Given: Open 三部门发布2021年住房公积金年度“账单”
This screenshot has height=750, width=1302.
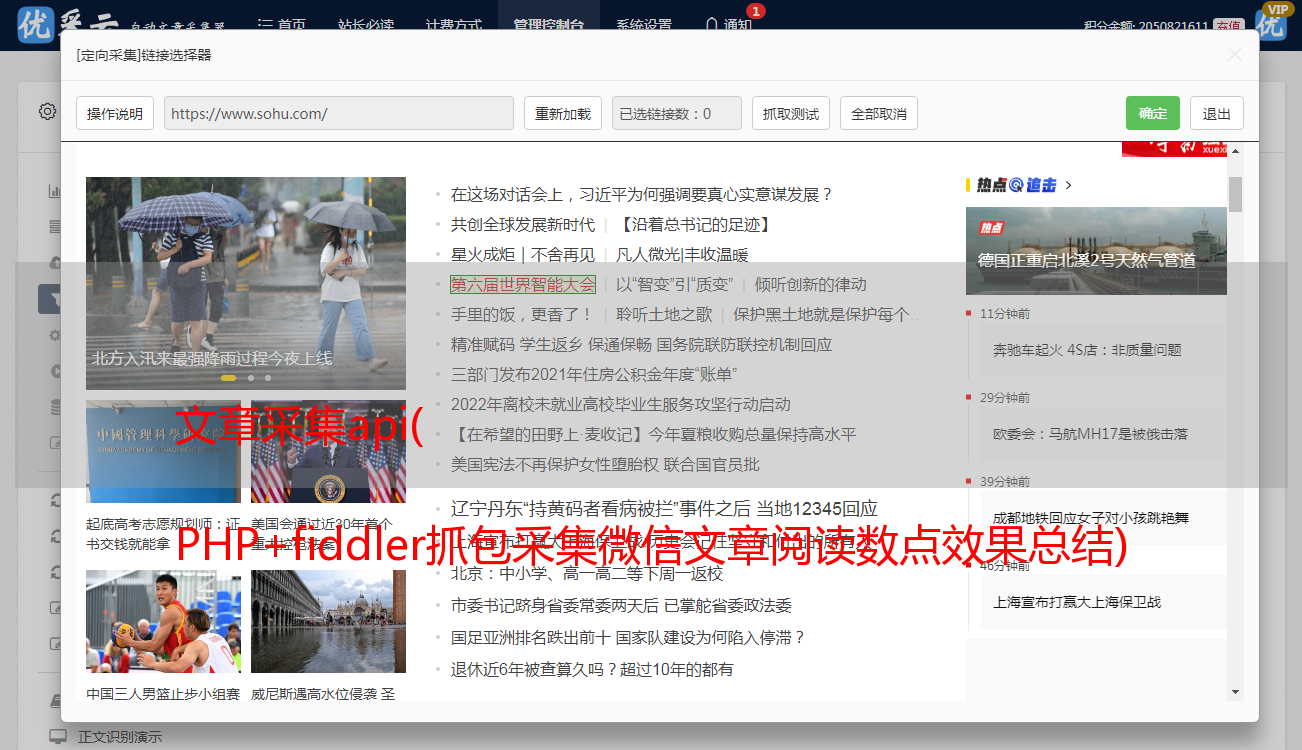Looking at the screenshot, I should [594, 374].
